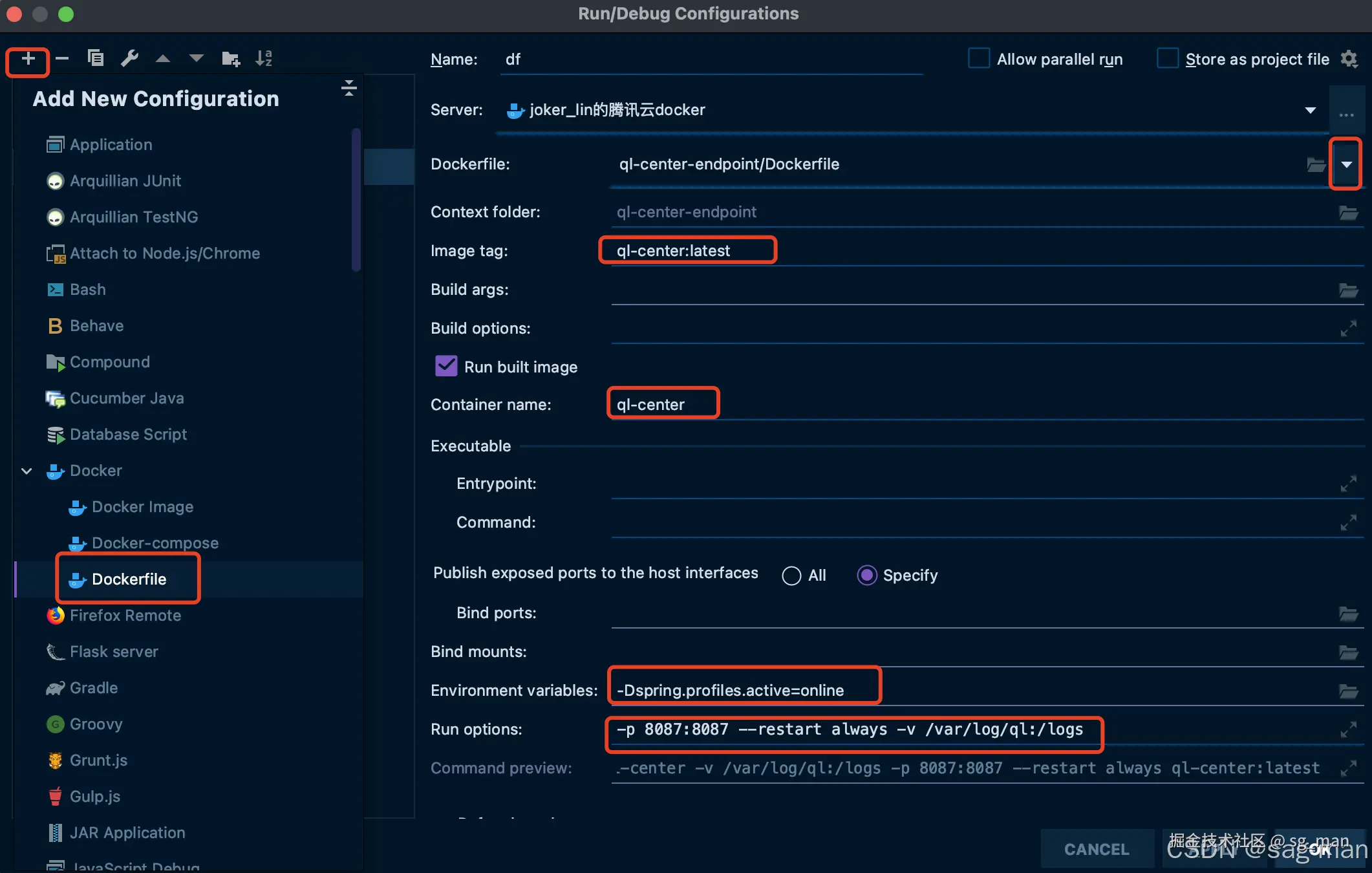Screen dimensions: 1372x873
Task: Click the minus Remove Configuration icon
Action: (62, 59)
